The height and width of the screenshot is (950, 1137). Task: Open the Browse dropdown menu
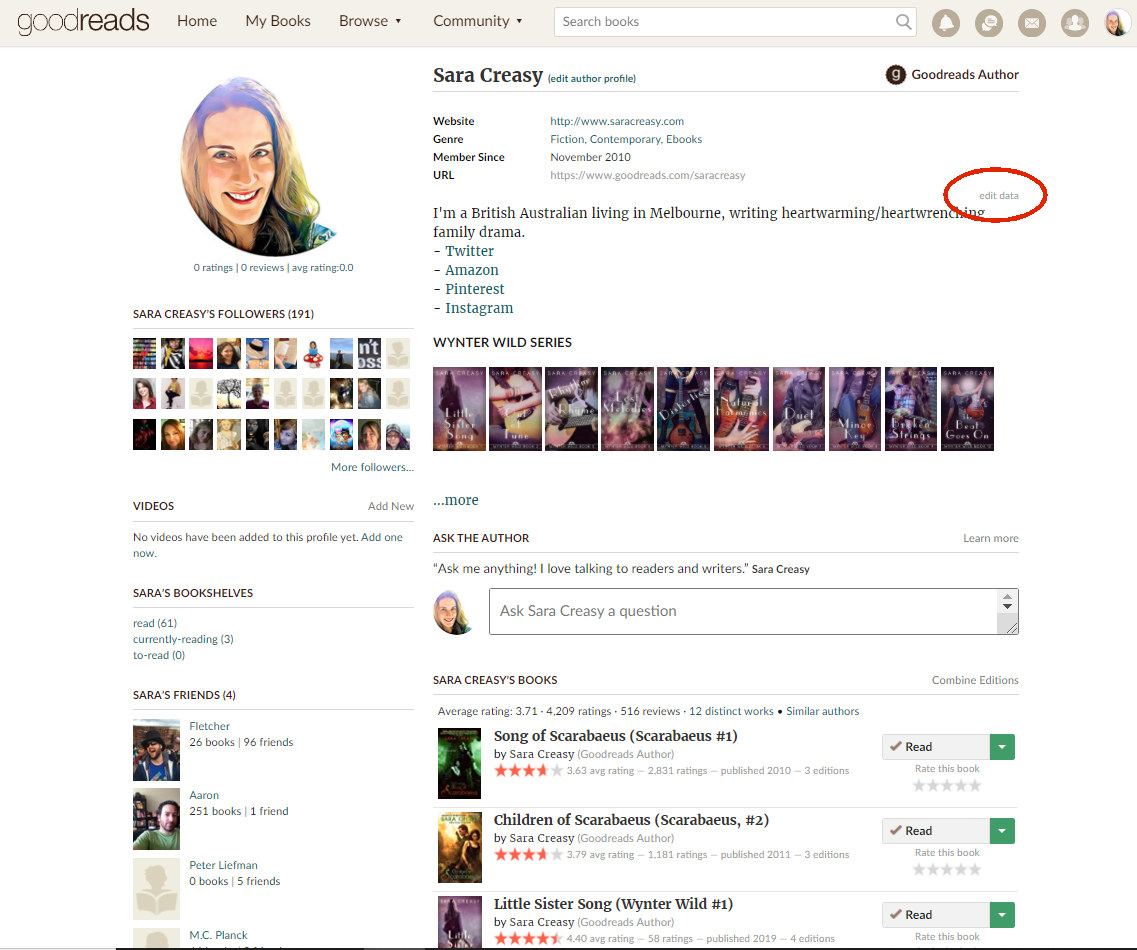(370, 21)
